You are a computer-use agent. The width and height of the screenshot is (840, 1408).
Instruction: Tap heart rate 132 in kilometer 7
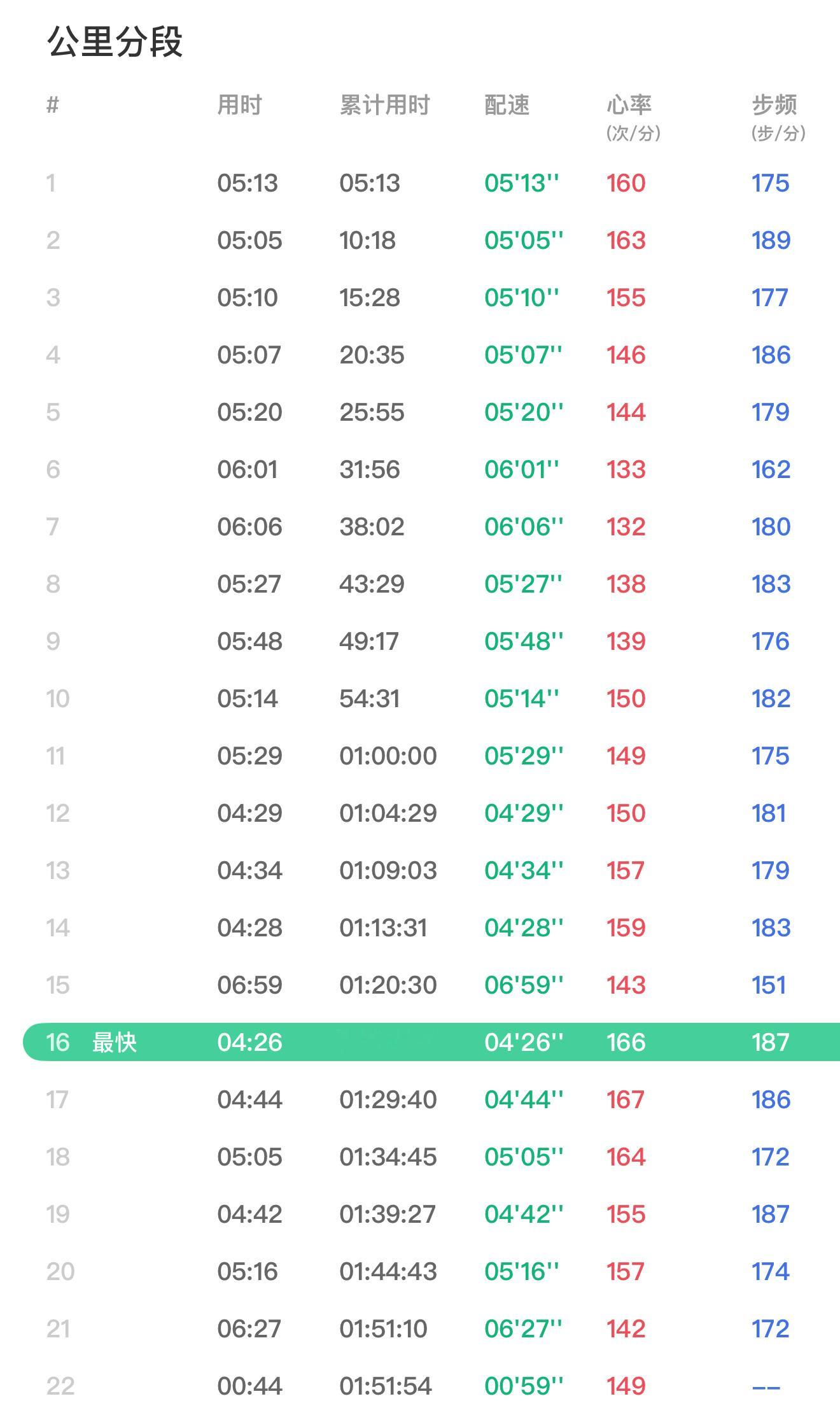626,526
